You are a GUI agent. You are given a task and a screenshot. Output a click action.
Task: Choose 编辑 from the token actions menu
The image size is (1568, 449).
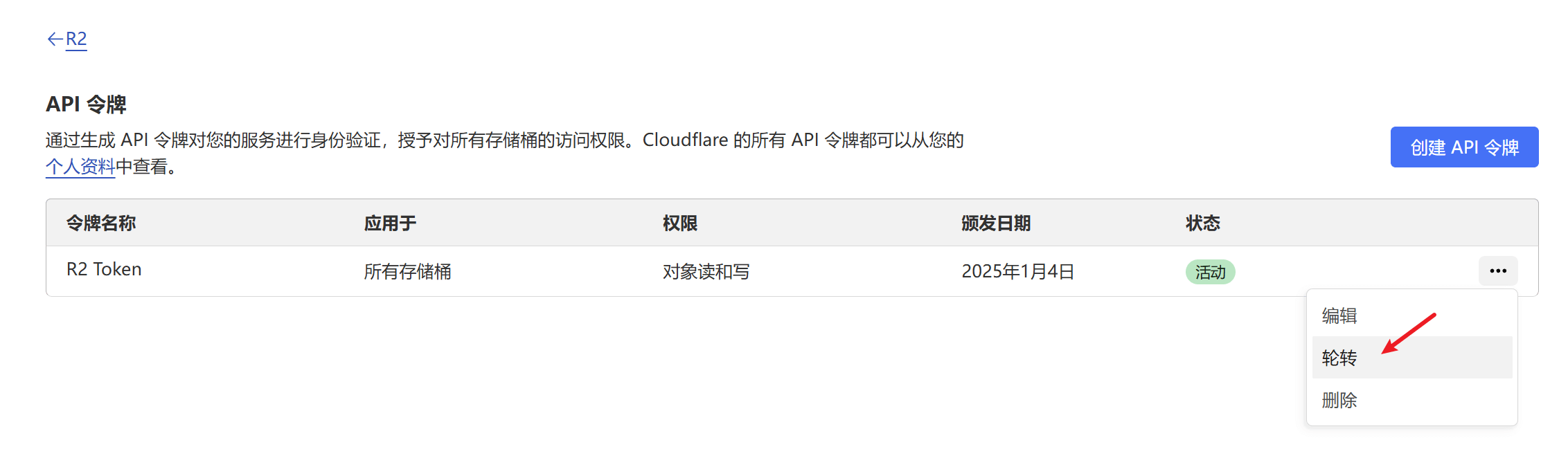(x=1339, y=315)
